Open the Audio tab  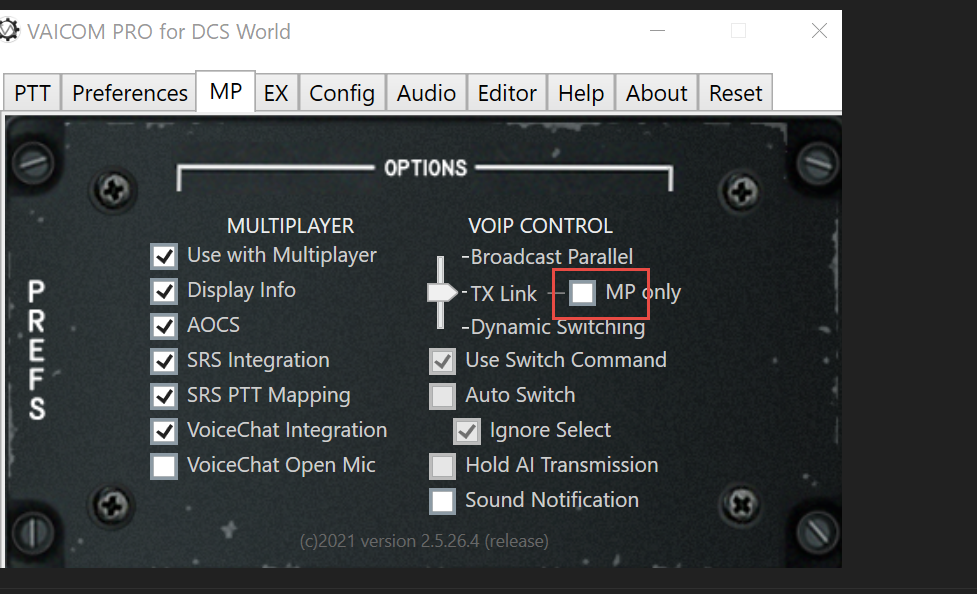(426, 93)
